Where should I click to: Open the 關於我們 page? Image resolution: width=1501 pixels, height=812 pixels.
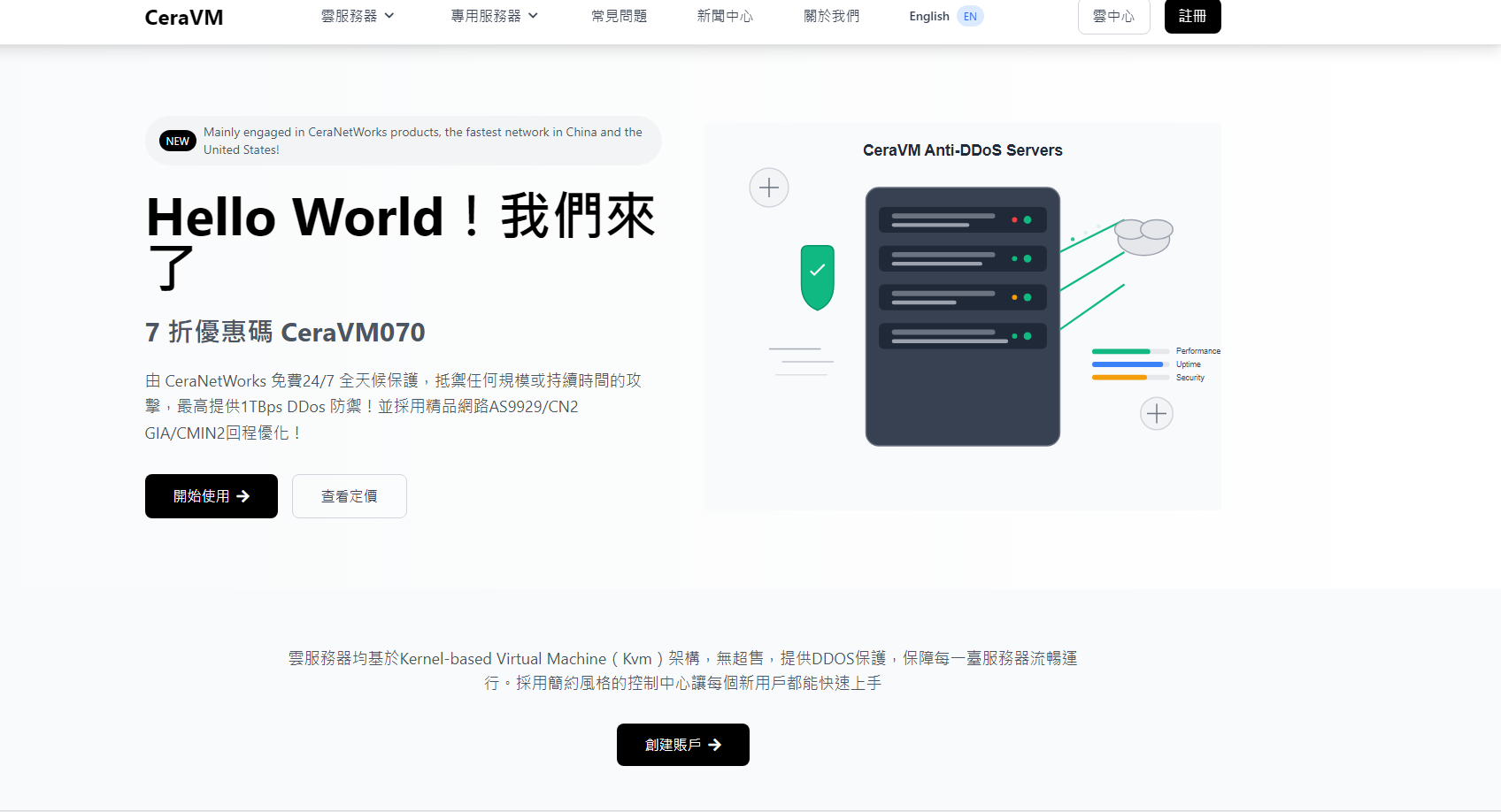coord(832,16)
